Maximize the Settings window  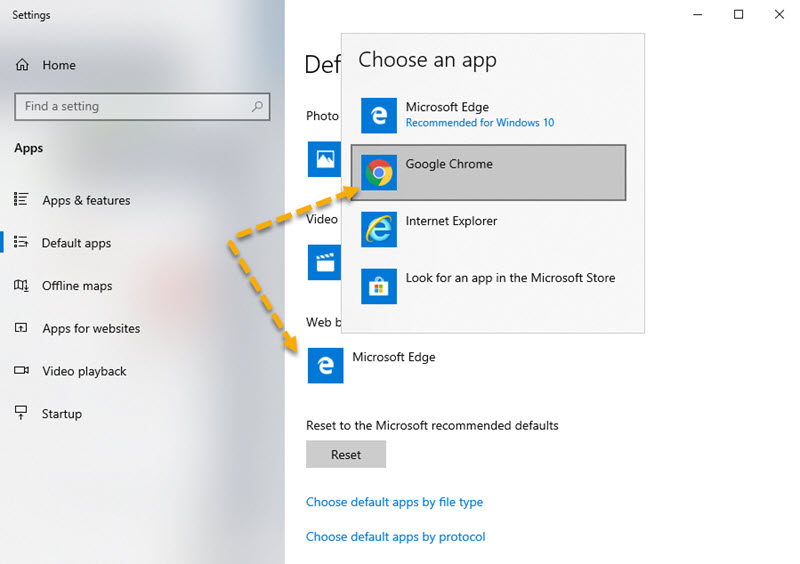pyautogui.click(x=738, y=14)
